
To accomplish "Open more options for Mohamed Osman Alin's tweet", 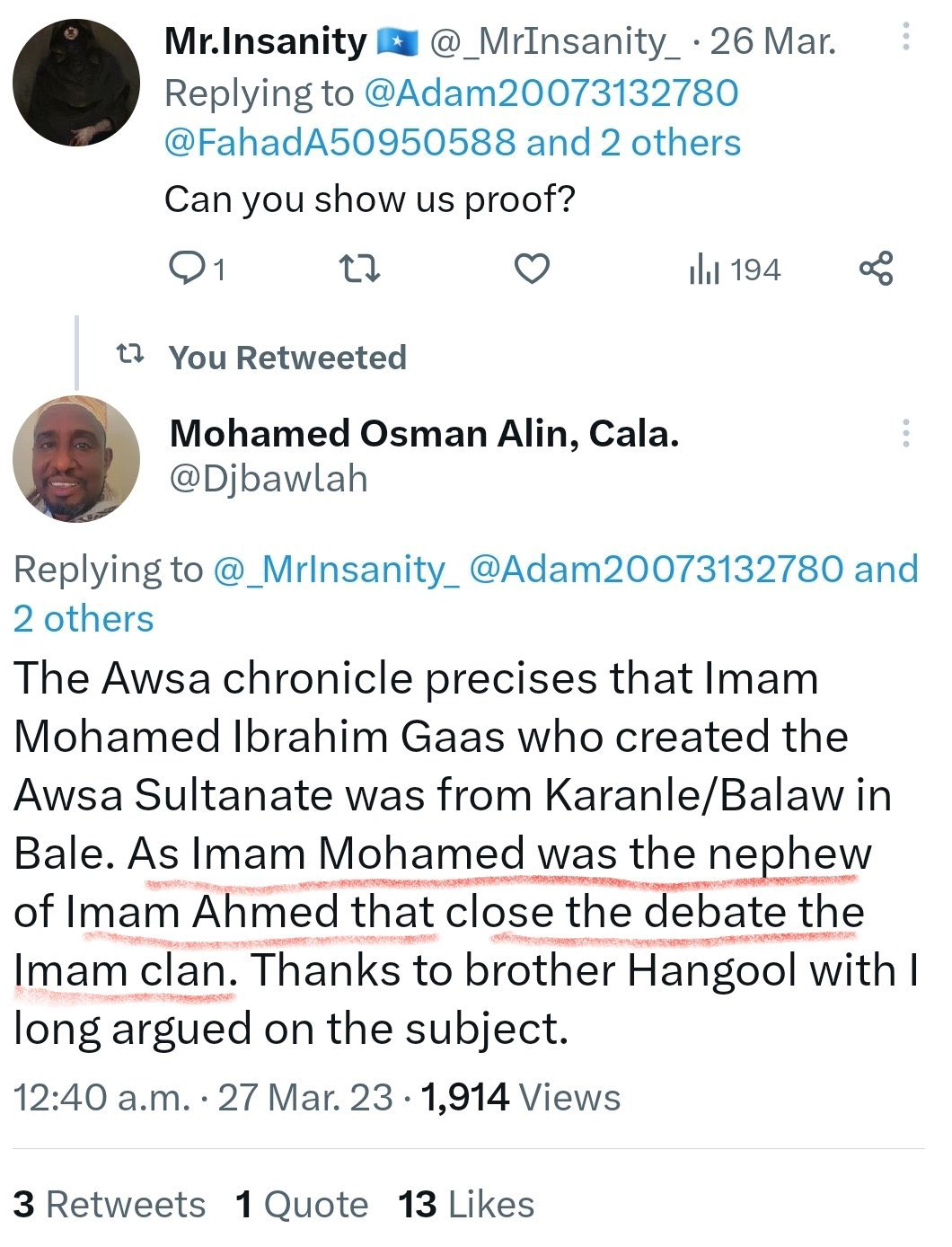I will pos(906,433).
